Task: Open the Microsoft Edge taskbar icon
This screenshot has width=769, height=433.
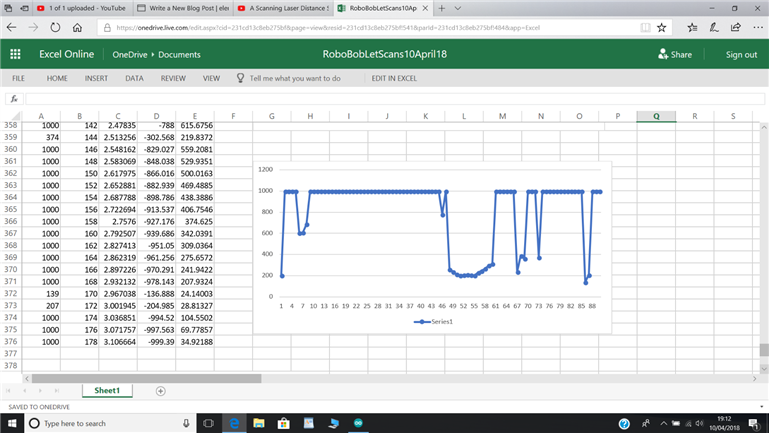Action: pyautogui.click(x=233, y=423)
